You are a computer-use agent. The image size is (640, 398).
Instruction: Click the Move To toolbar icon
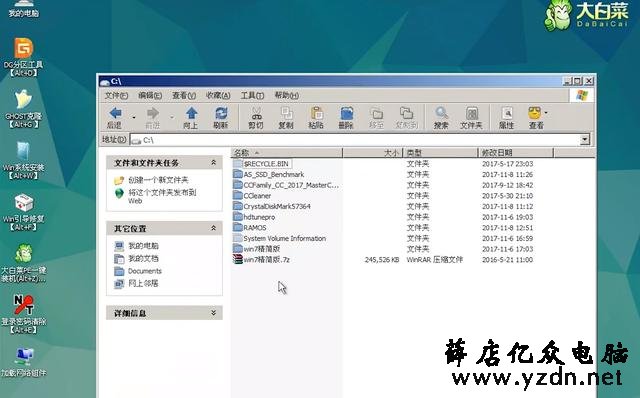[x=376, y=118]
